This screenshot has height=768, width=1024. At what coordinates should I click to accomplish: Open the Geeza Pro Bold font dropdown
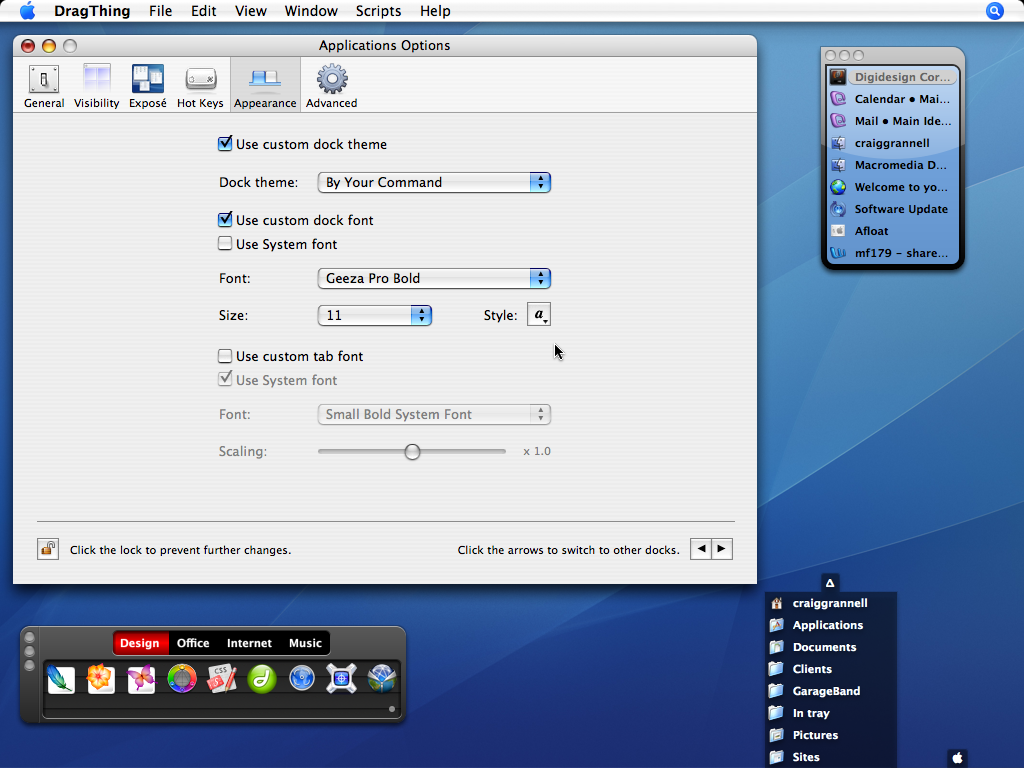pos(434,278)
